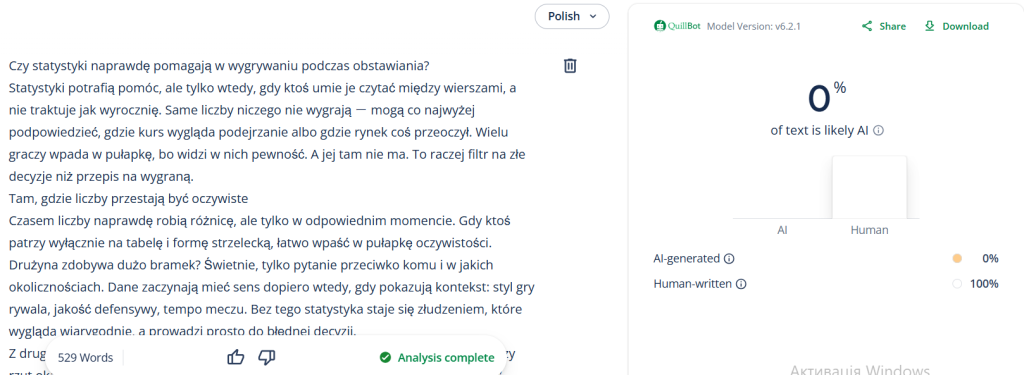Click the 'AI-generated' label
Screen dimensions: 1024x375
click(x=687, y=258)
